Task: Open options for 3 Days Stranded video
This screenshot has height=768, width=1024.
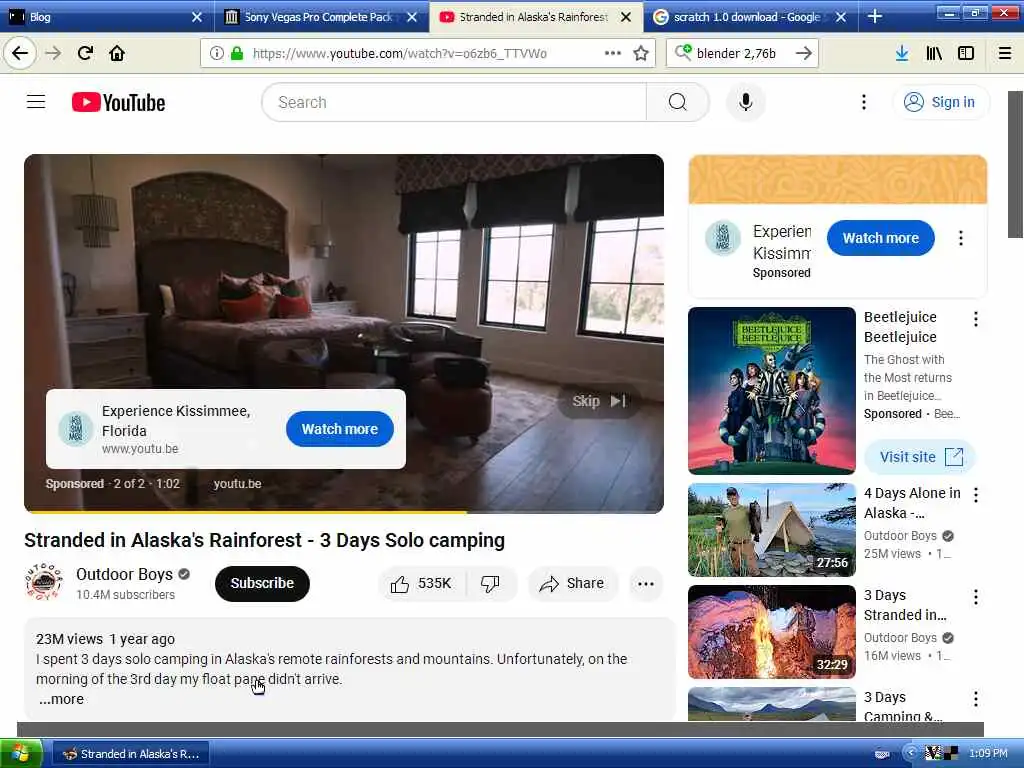Action: (975, 597)
